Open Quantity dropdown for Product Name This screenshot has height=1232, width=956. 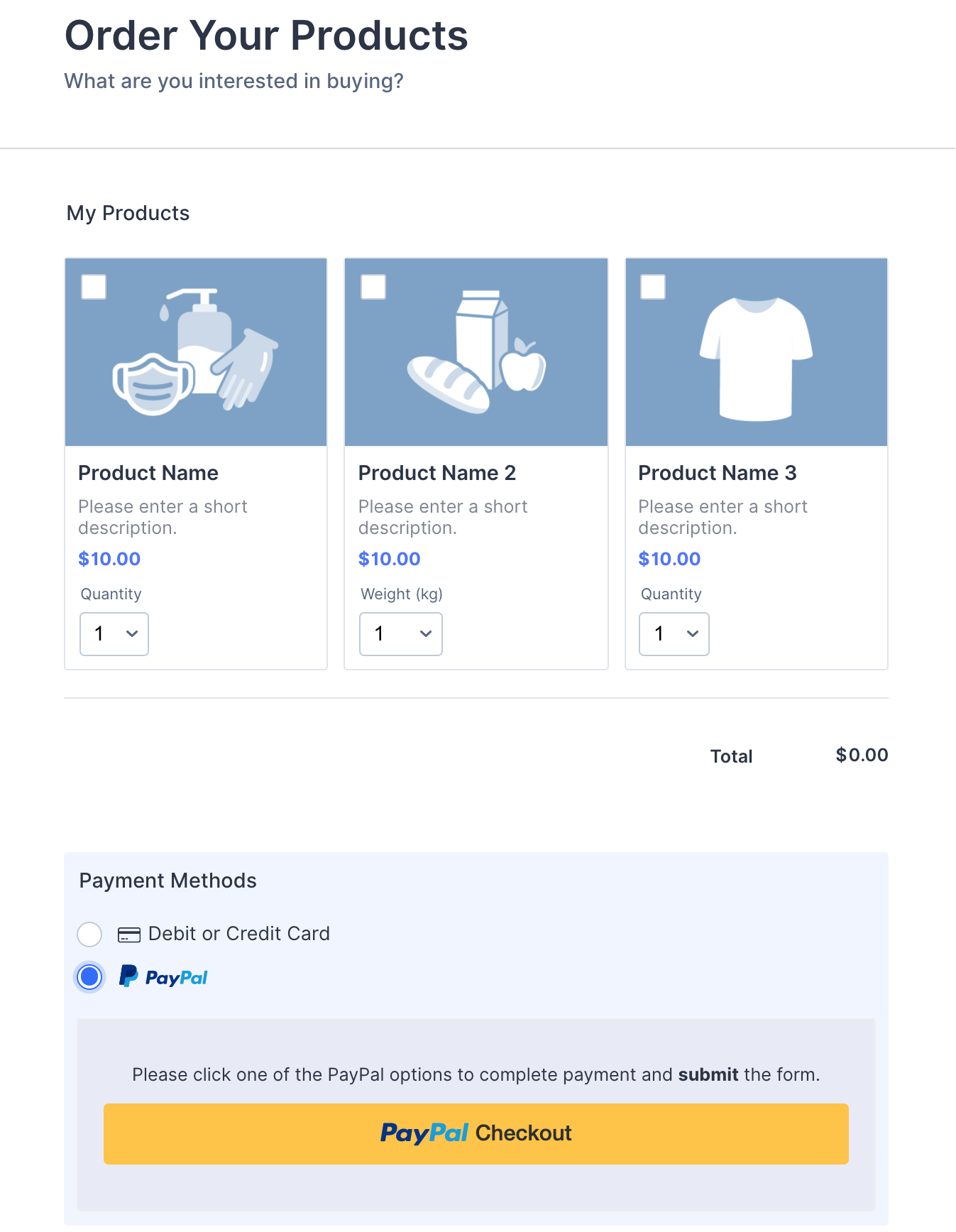[x=114, y=633]
